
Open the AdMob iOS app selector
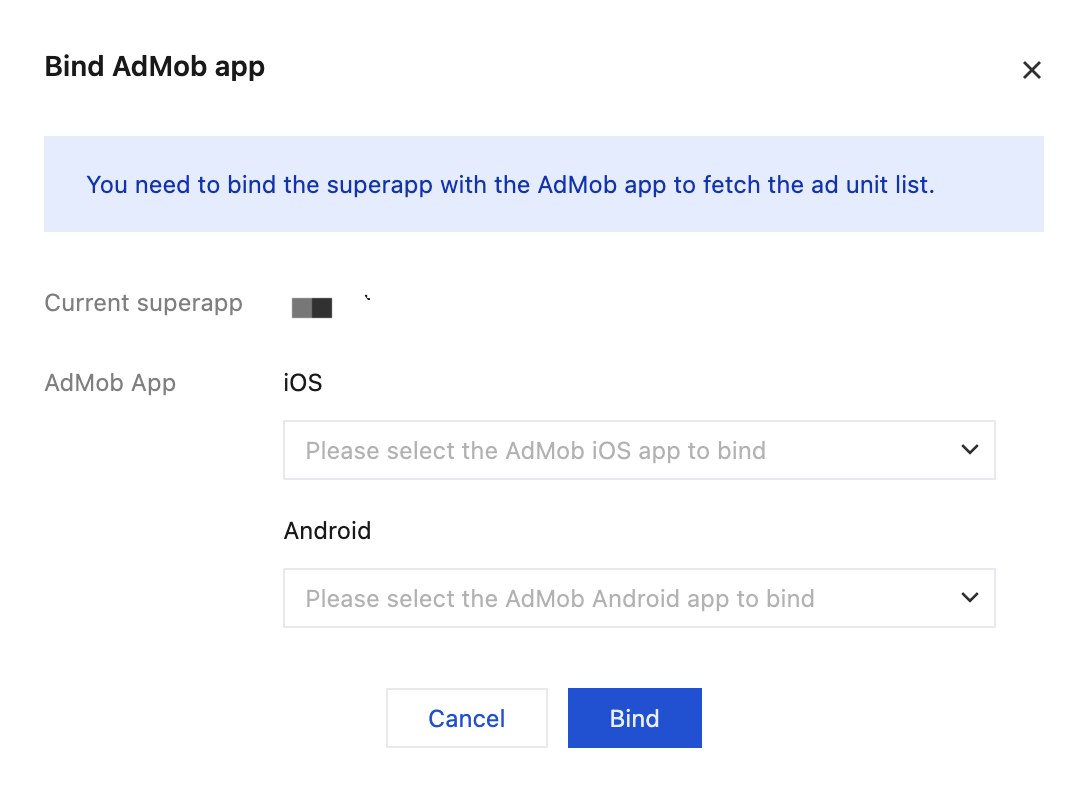pyautogui.click(x=639, y=450)
